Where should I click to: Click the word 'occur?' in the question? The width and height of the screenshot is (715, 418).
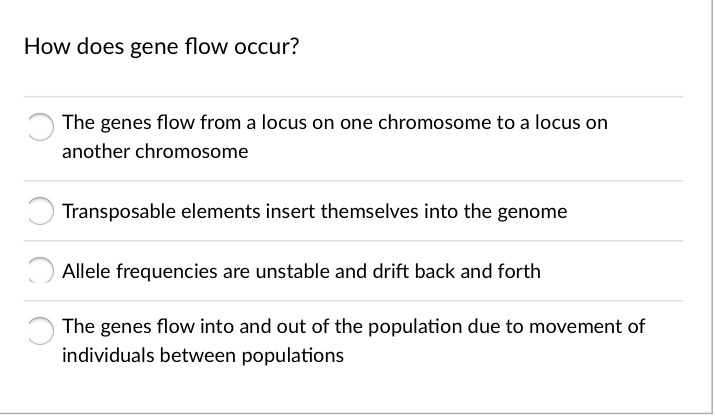click(x=270, y=47)
